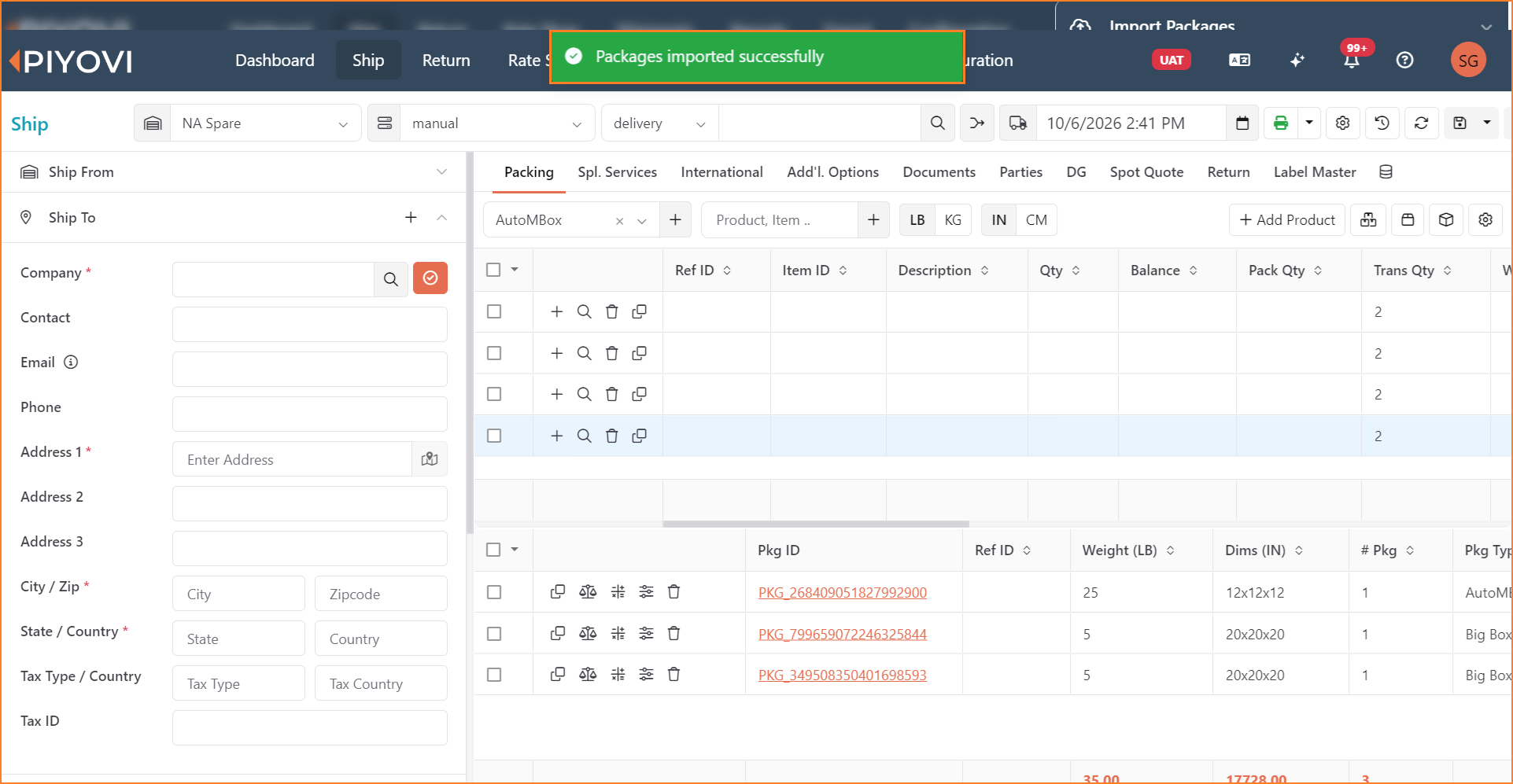Tick the checkbox for PKG_799659072246325844 row
Viewport: 1513px width, 784px height.
[494, 634]
